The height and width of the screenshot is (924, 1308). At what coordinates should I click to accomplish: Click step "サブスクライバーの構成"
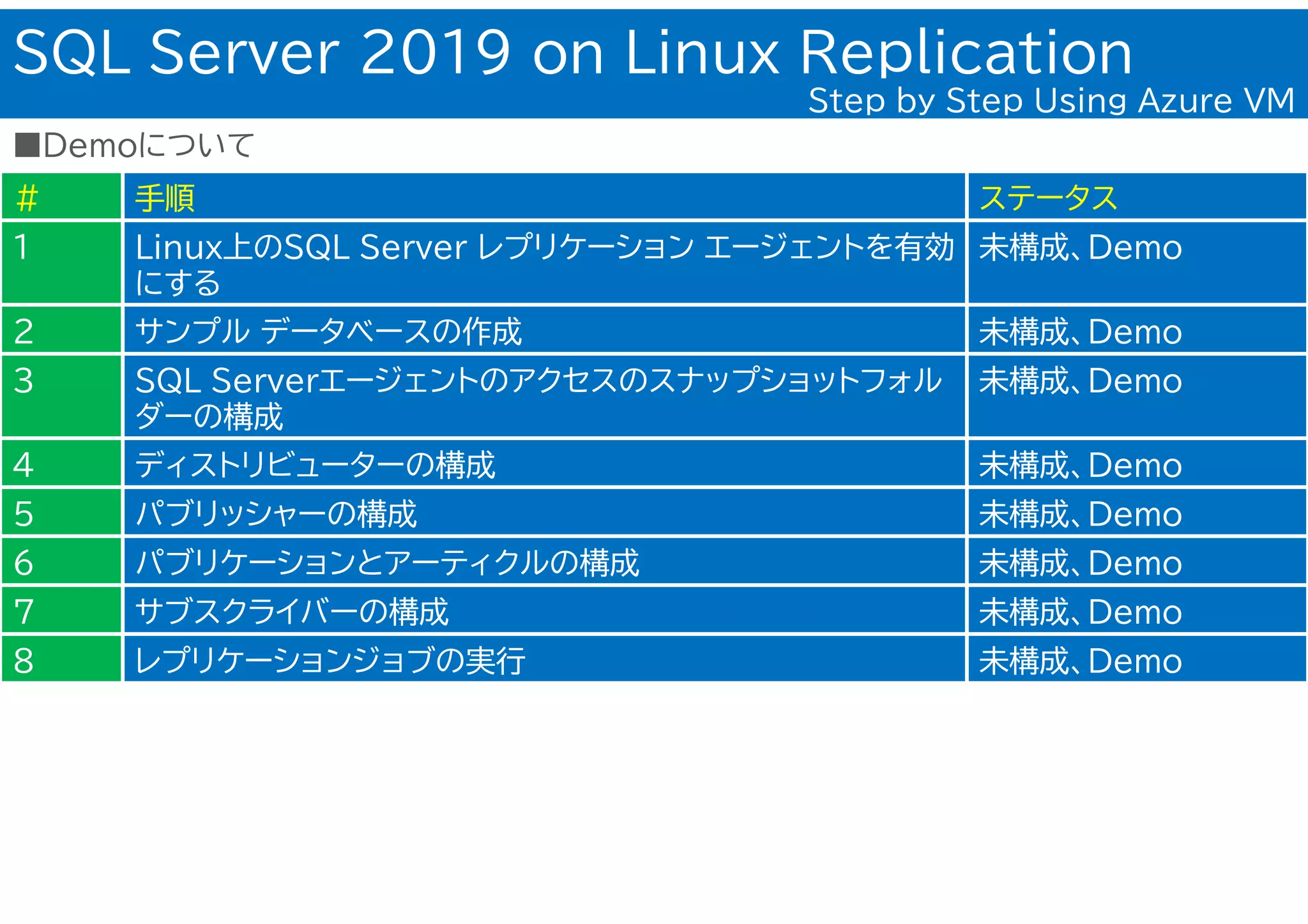click(544, 610)
